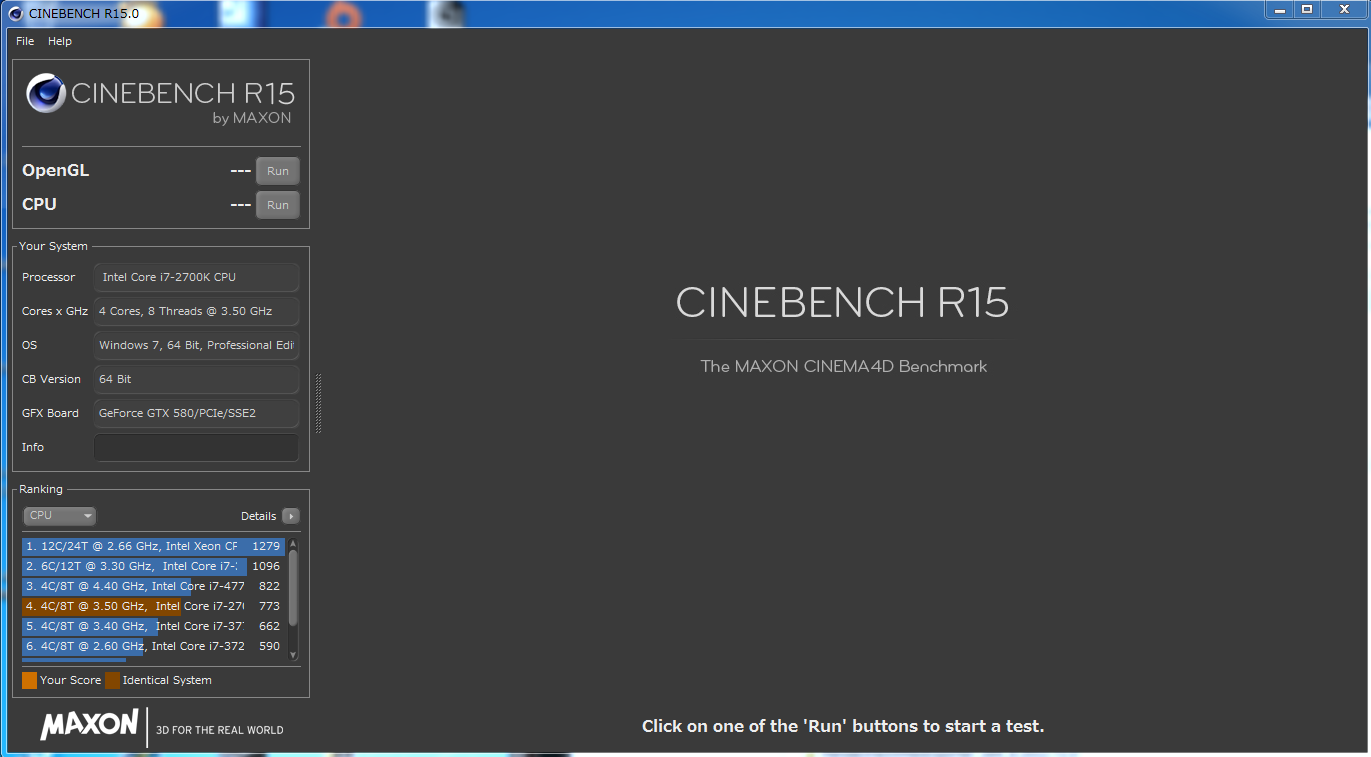Click the MAXON logo at the bottom left
The image size is (1371, 757).
click(89, 725)
